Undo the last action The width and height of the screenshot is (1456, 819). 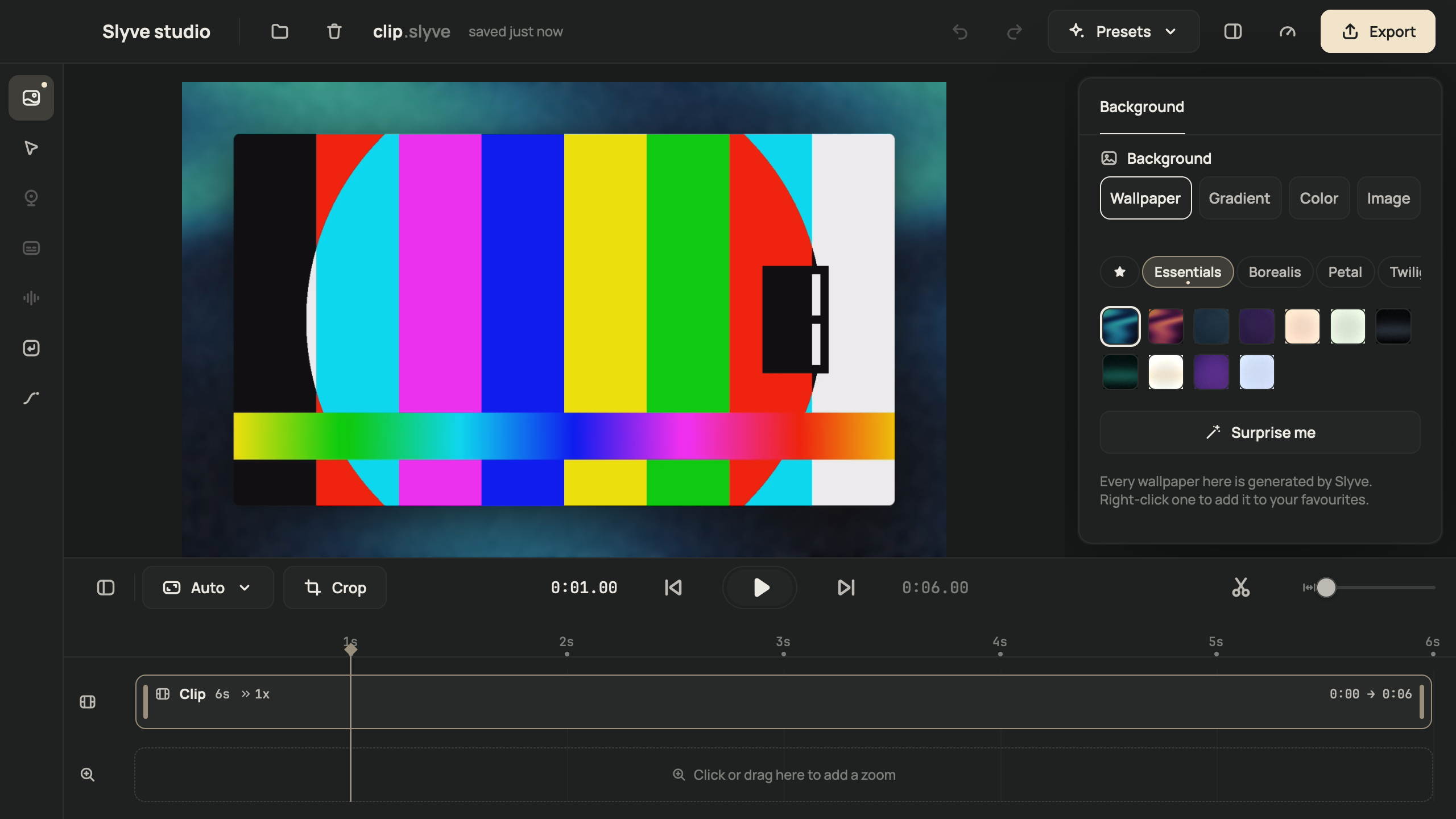tap(960, 31)
